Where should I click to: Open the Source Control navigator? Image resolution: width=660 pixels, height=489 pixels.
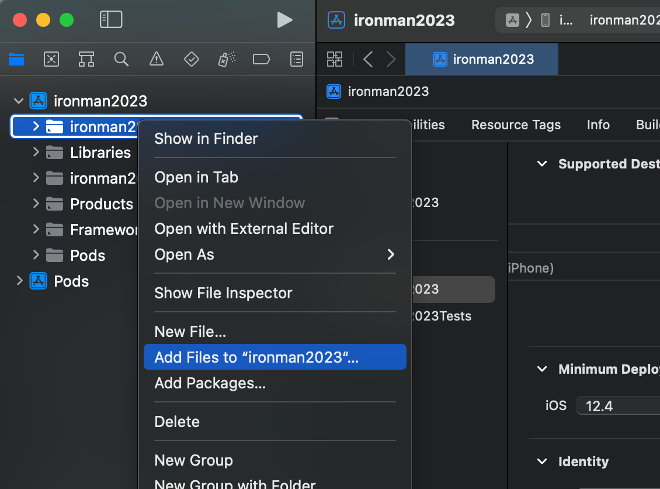[x=51, y=59]
